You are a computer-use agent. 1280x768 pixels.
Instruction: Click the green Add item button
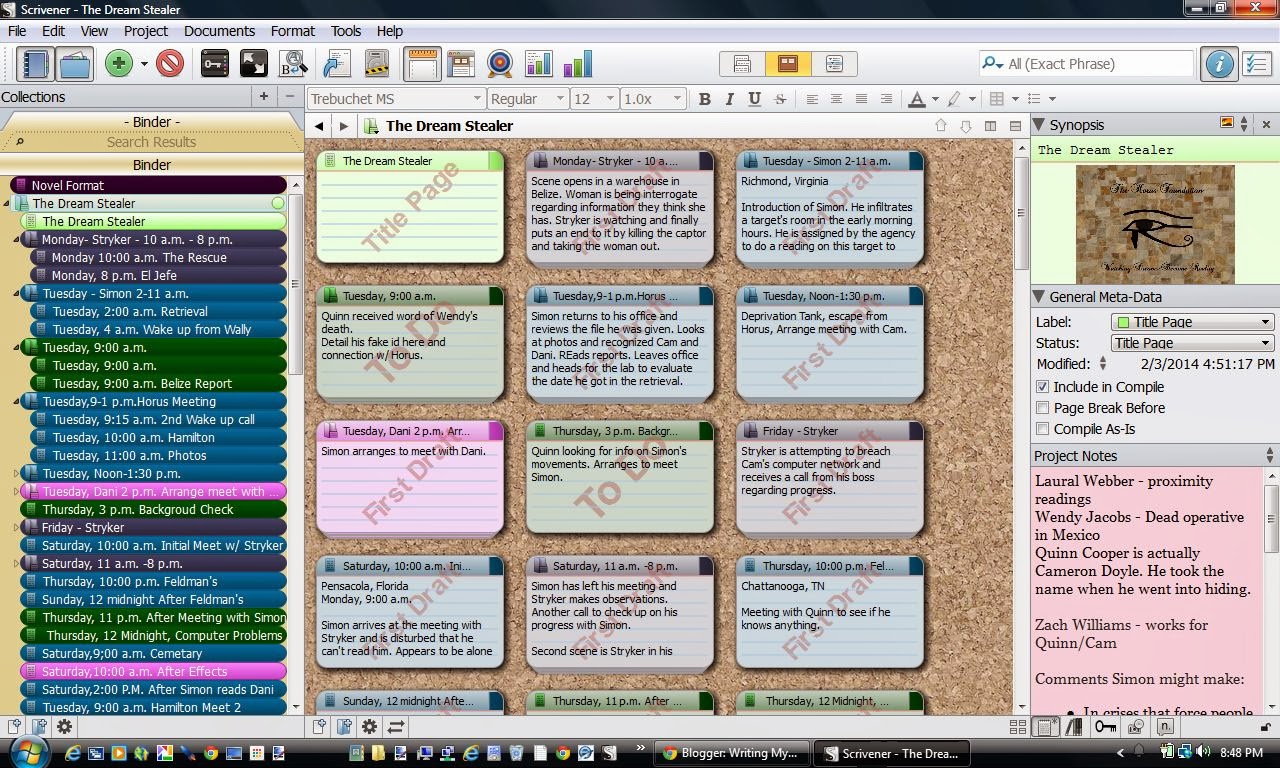click(x=119, y=64)
